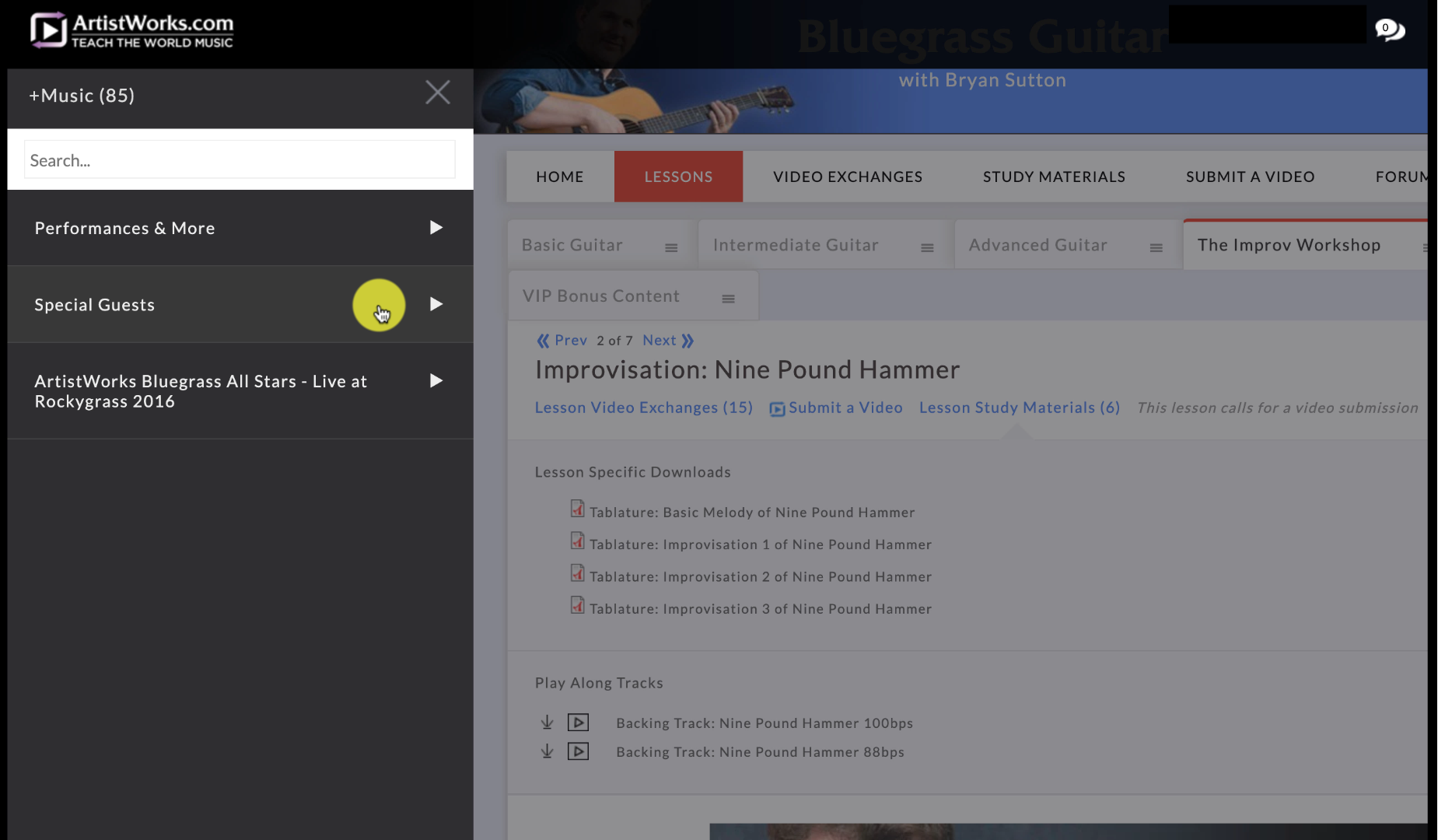
Task: Download the 88bps backing track
Action: (x=547, y=751)
